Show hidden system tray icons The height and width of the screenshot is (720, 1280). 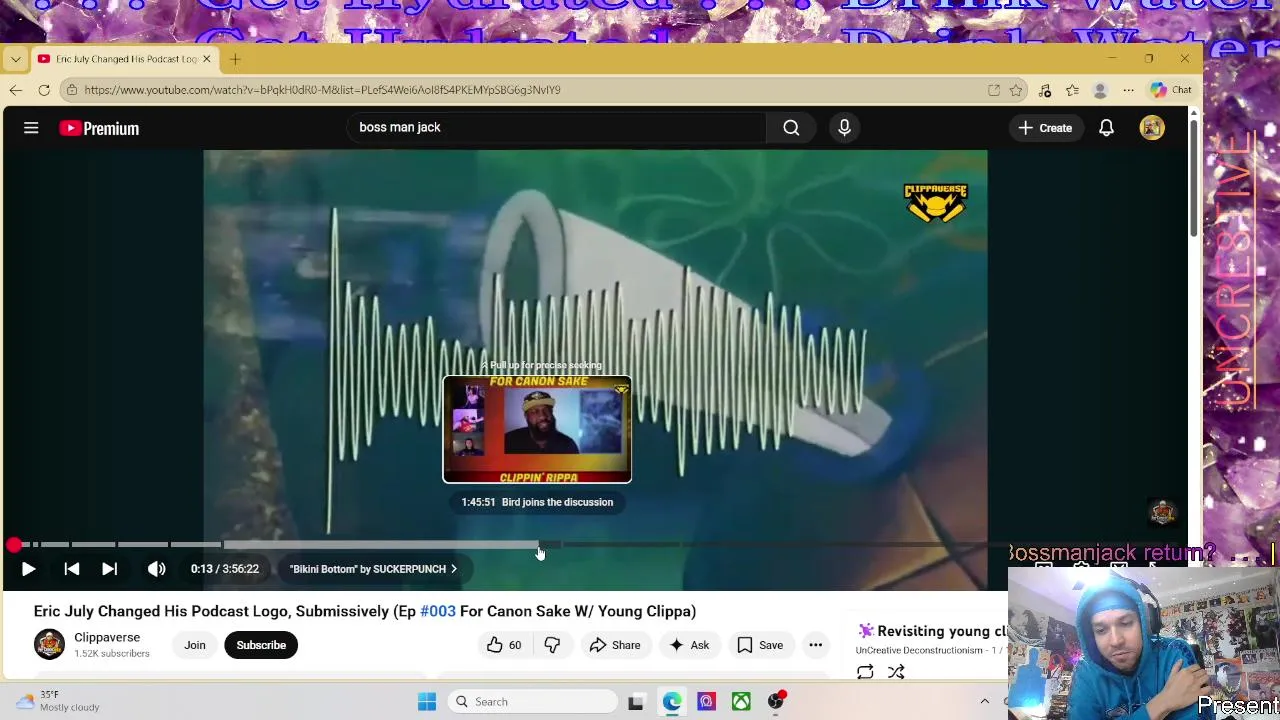point(984,702)
